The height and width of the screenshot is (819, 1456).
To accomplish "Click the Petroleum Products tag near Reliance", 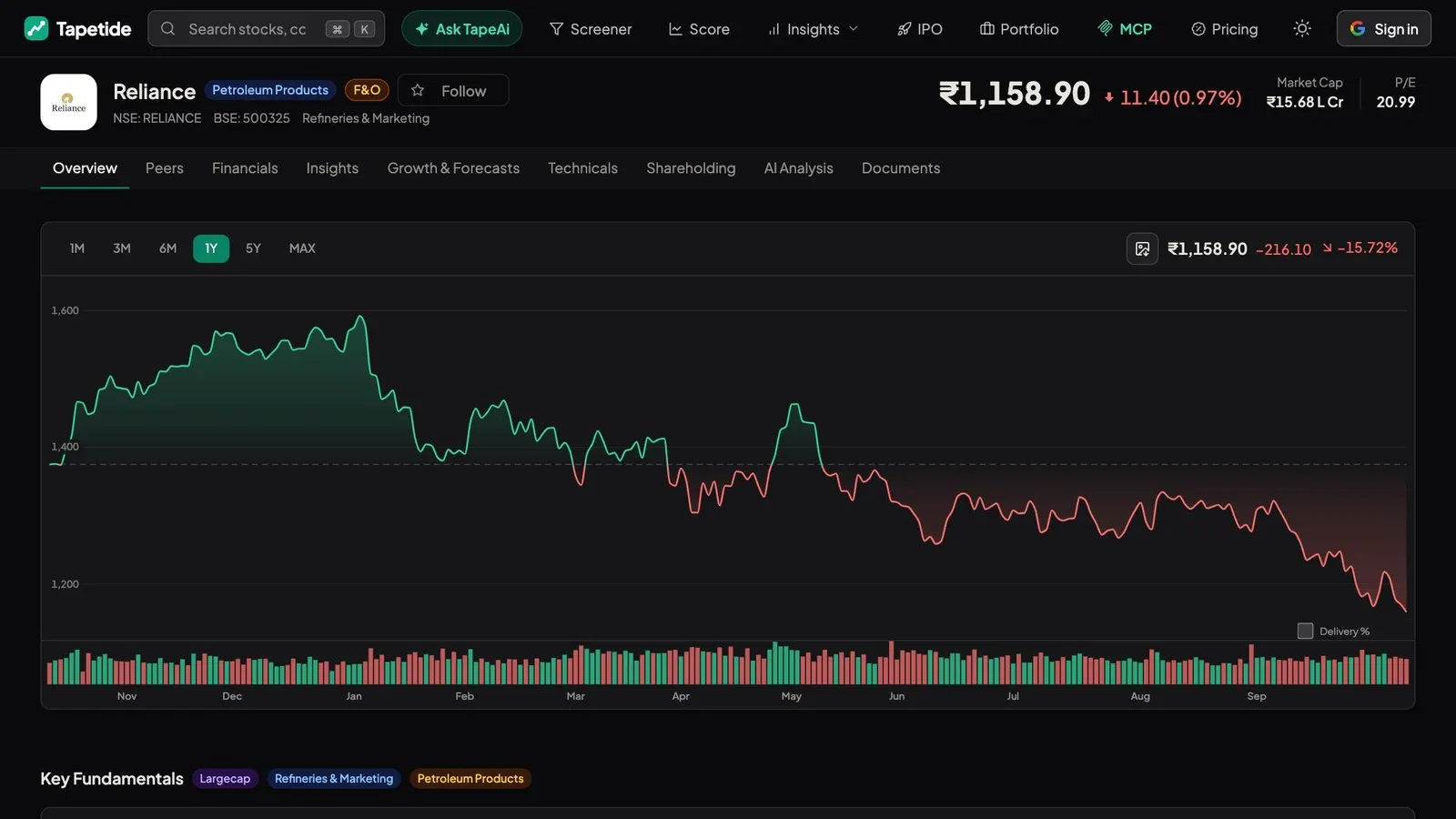I will [270, 90].
